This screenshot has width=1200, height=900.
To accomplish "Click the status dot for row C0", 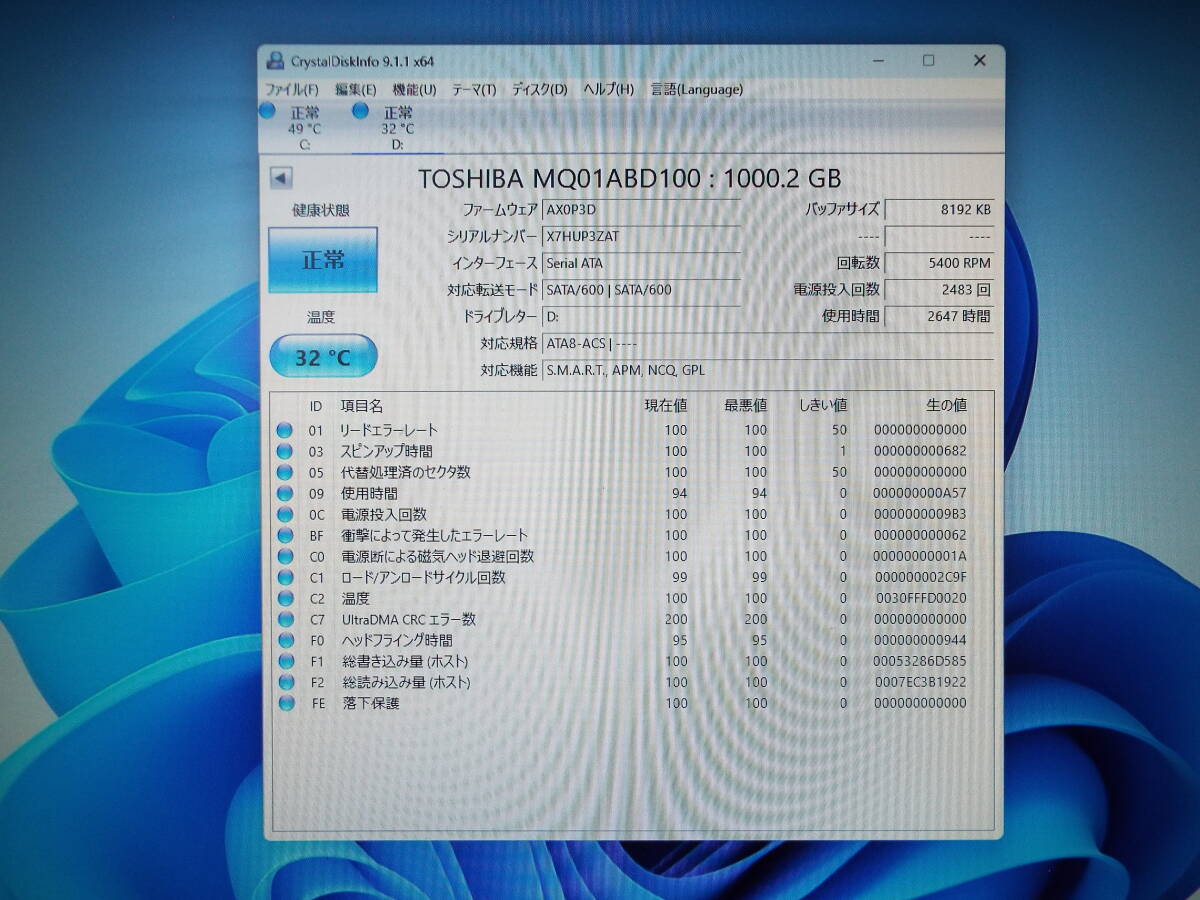I will tap(285, 556).
